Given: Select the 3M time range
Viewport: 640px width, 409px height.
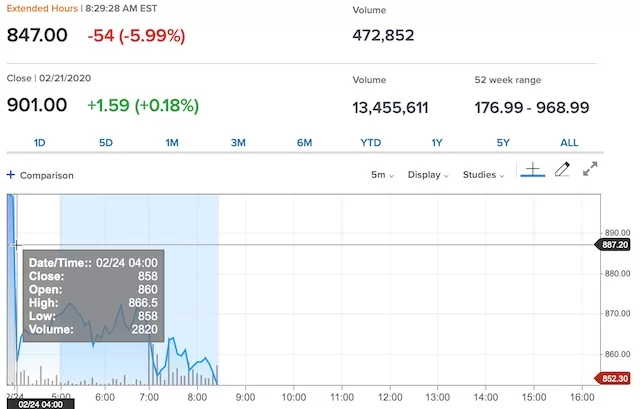Looking at the screenshot, I should pyautogui.click(x=238, y=143).
